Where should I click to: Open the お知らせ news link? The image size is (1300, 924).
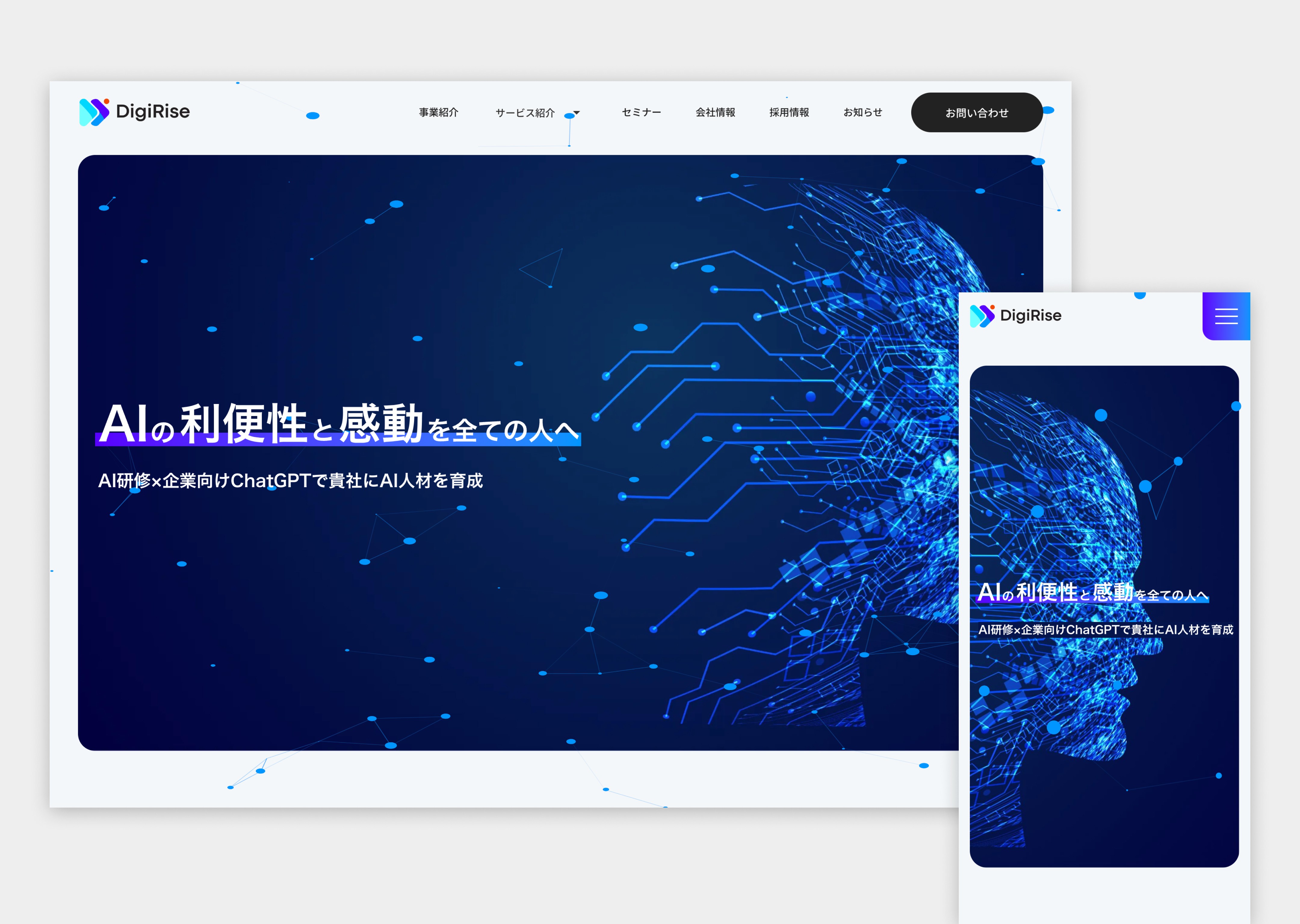(x=862, y=113)
